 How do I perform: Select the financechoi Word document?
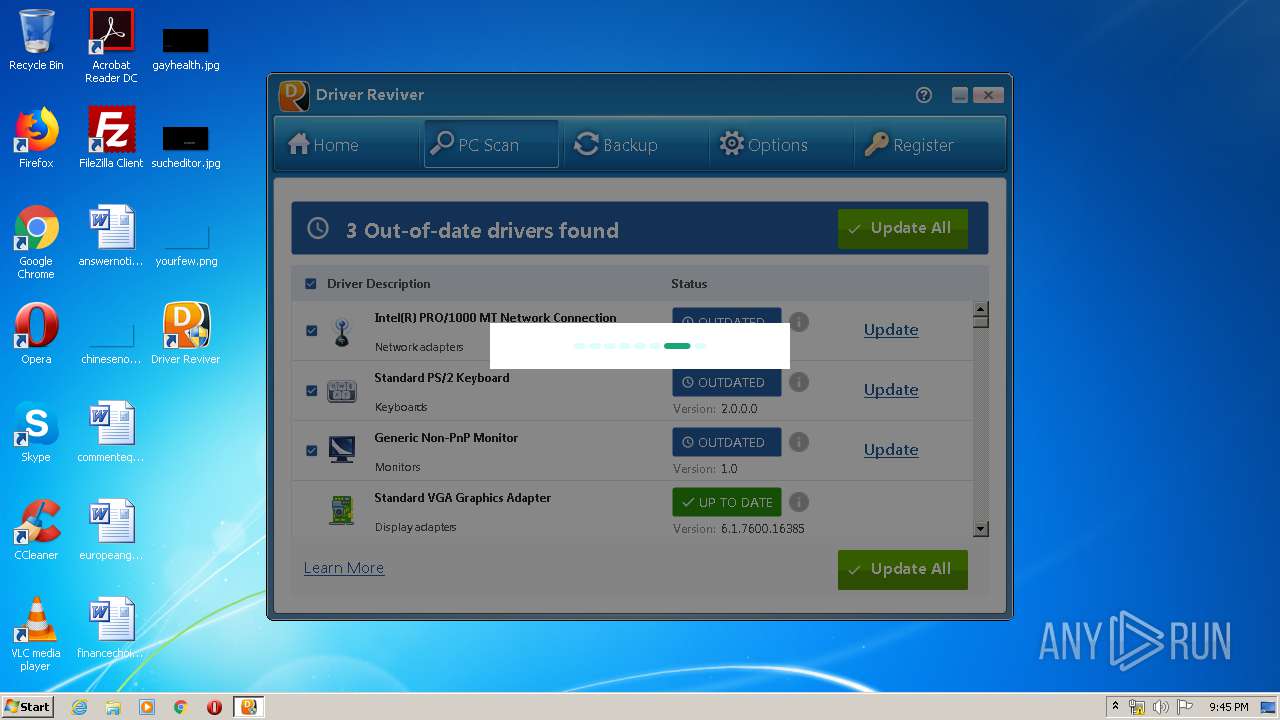tap(111, 628)
